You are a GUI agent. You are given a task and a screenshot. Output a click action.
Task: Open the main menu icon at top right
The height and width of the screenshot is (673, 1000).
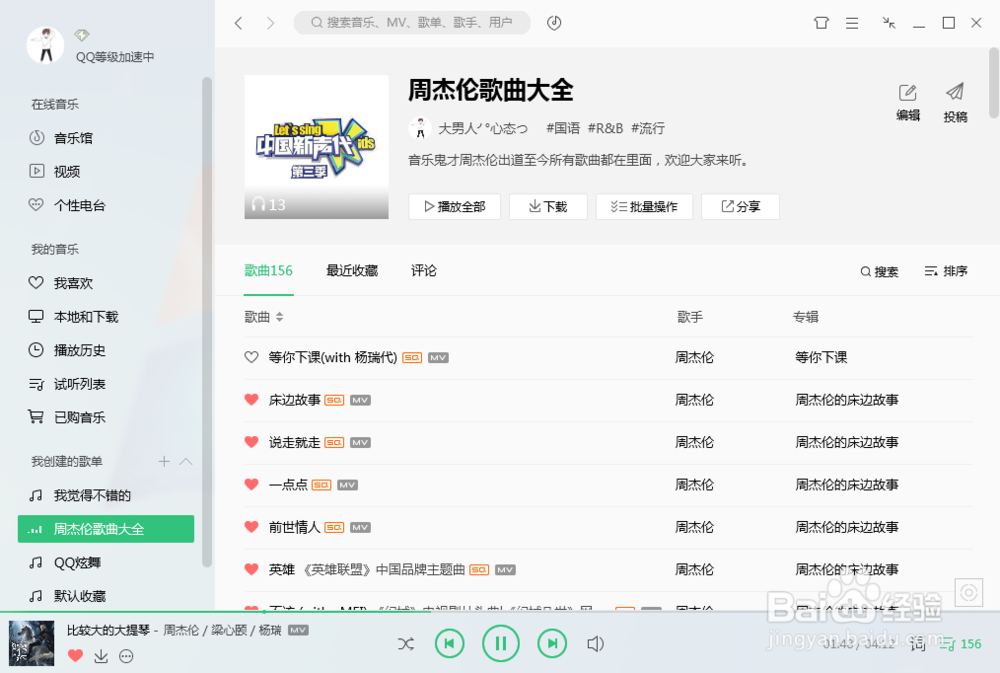click(x=851, y=23)
